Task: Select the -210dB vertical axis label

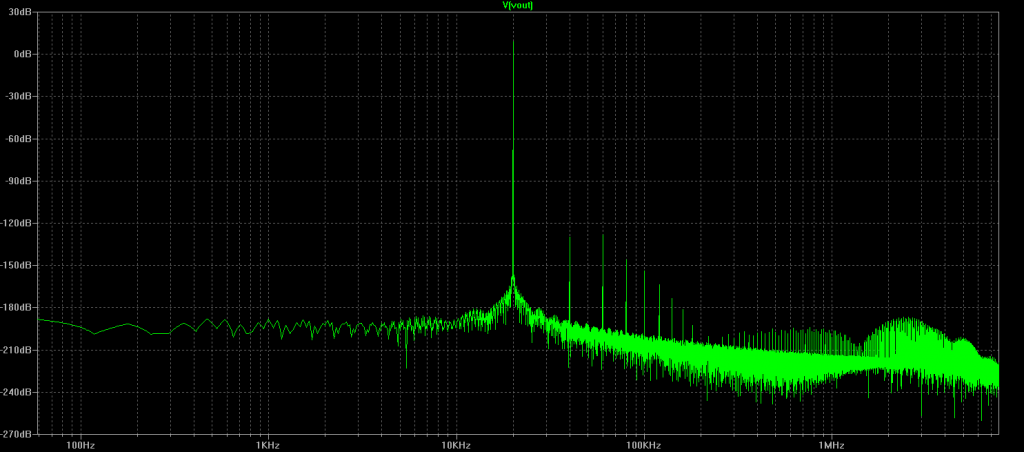Action: coord(19,350)
